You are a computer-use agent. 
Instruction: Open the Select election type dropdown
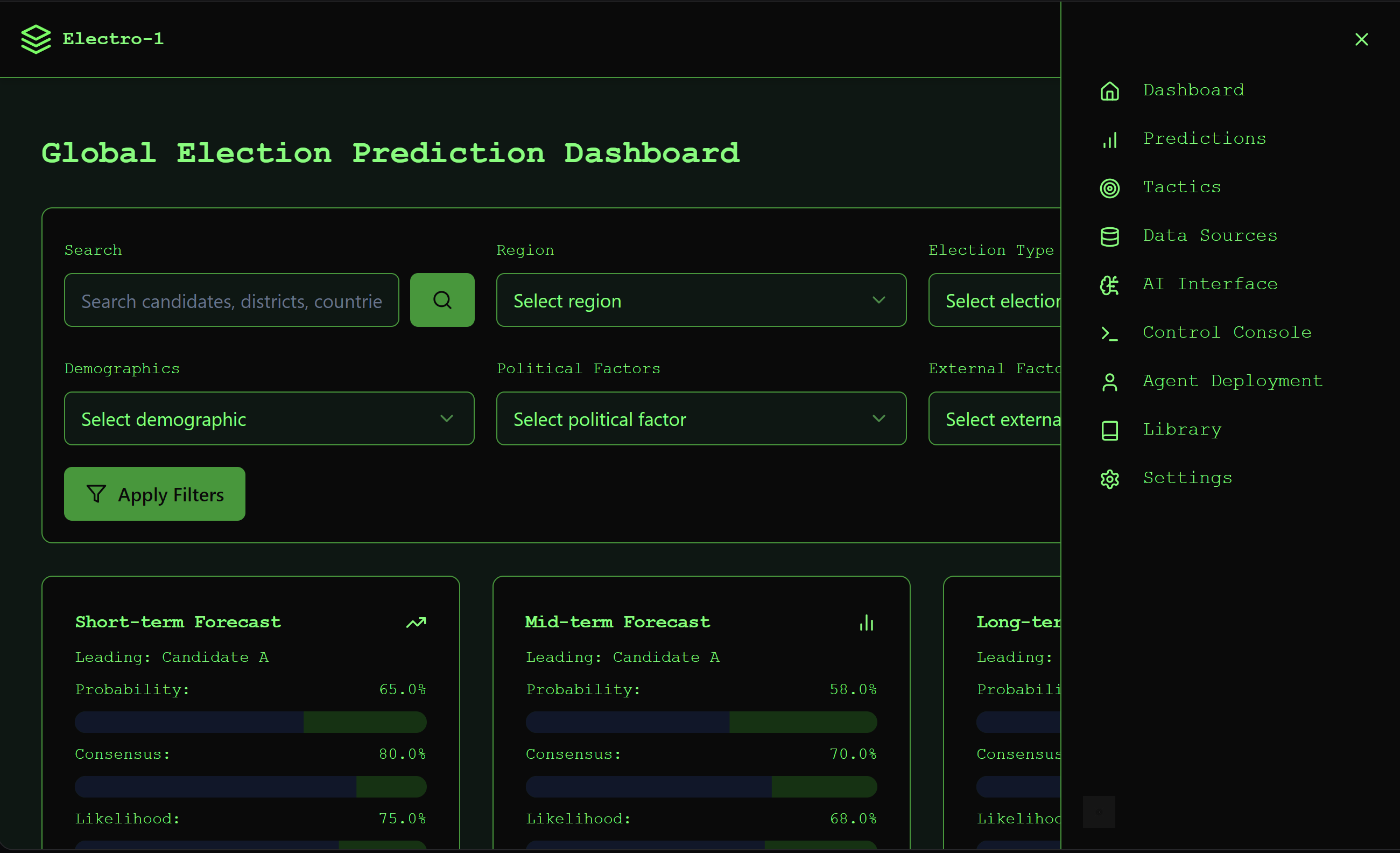[995, 300]
